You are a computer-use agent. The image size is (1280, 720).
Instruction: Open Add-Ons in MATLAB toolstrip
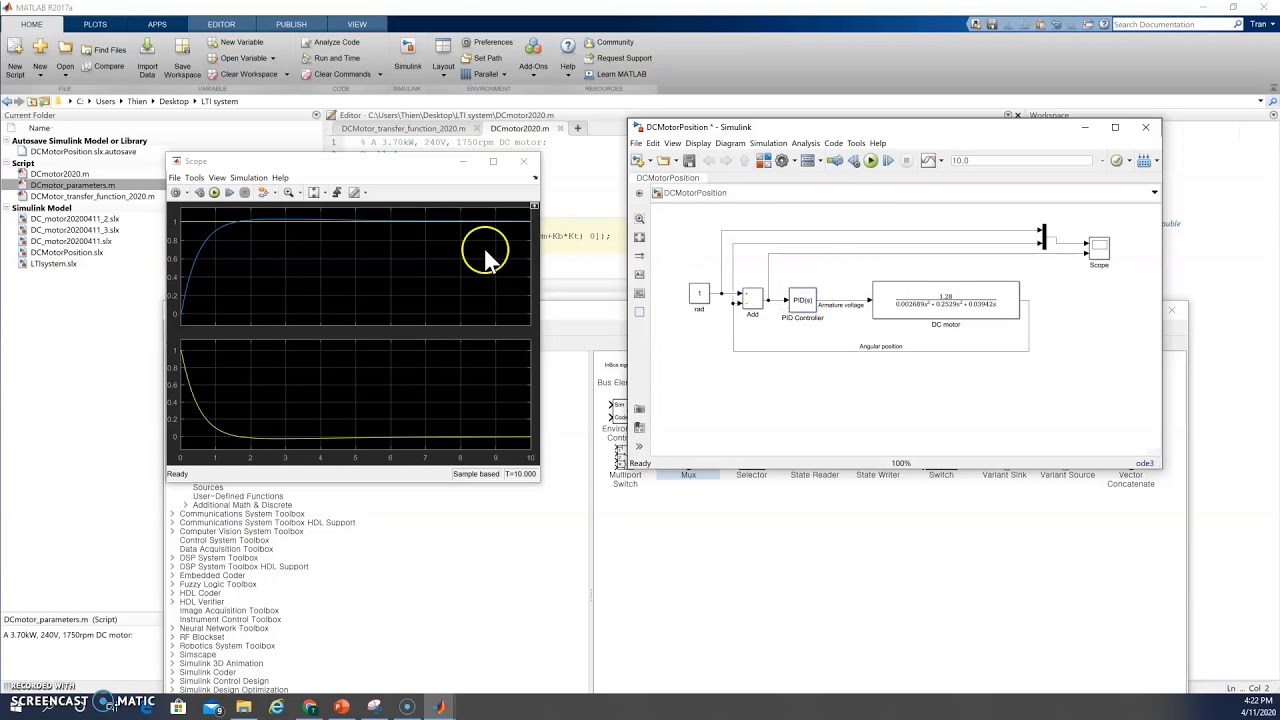tap(533, 56)
